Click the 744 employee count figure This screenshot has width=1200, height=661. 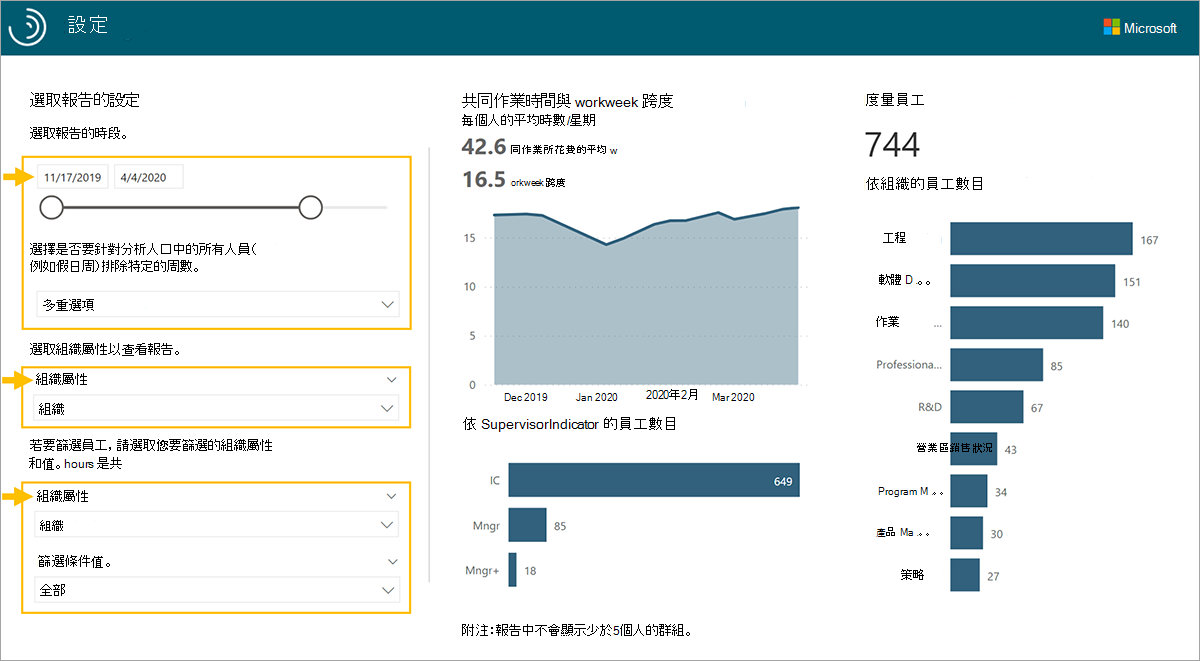895,144
